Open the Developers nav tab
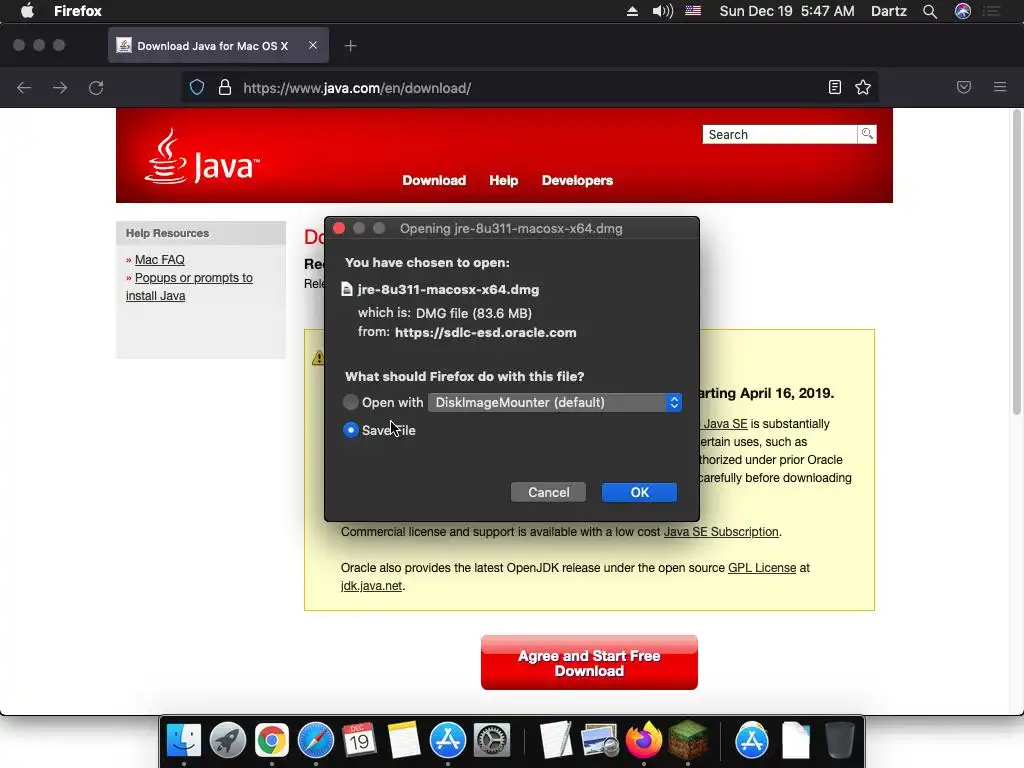1024x768 pixels. [577, 180]
